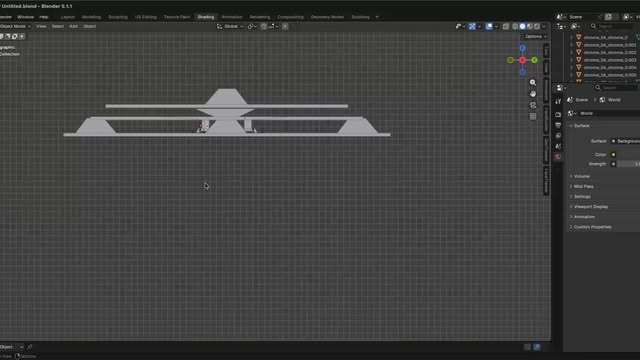Open the Render properties tab icon
Viewport: 640px width, 360px height.
pos(558,115)
